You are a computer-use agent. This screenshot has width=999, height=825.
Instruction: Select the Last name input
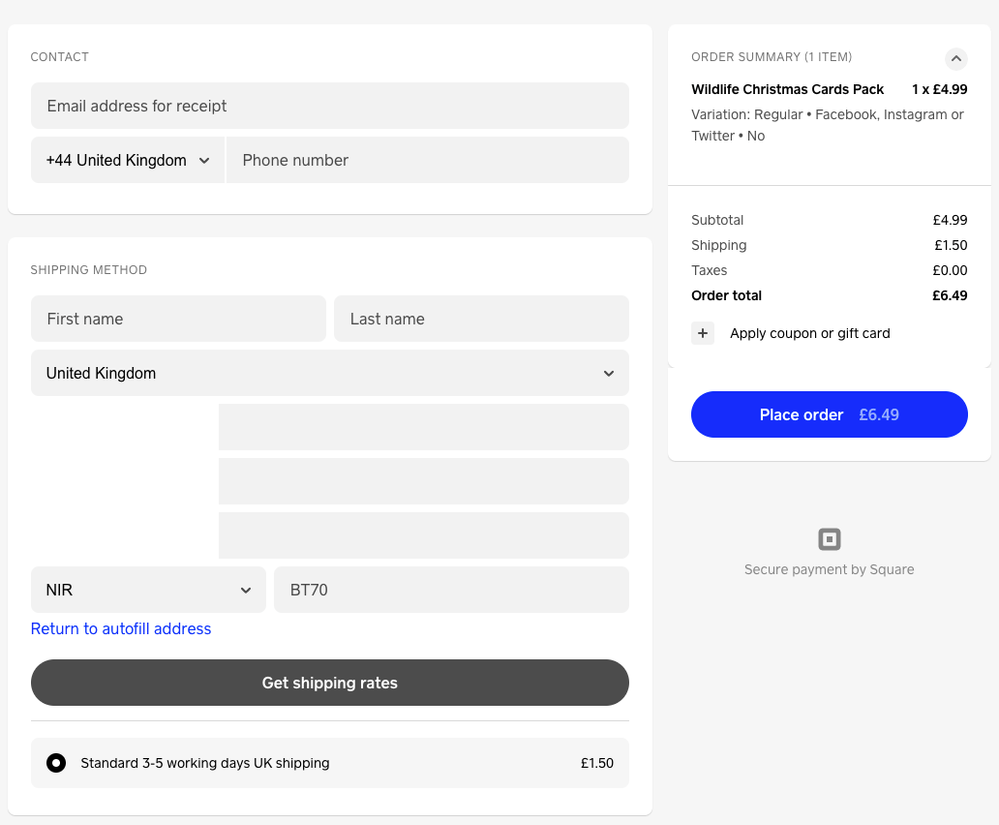[481, 319]
